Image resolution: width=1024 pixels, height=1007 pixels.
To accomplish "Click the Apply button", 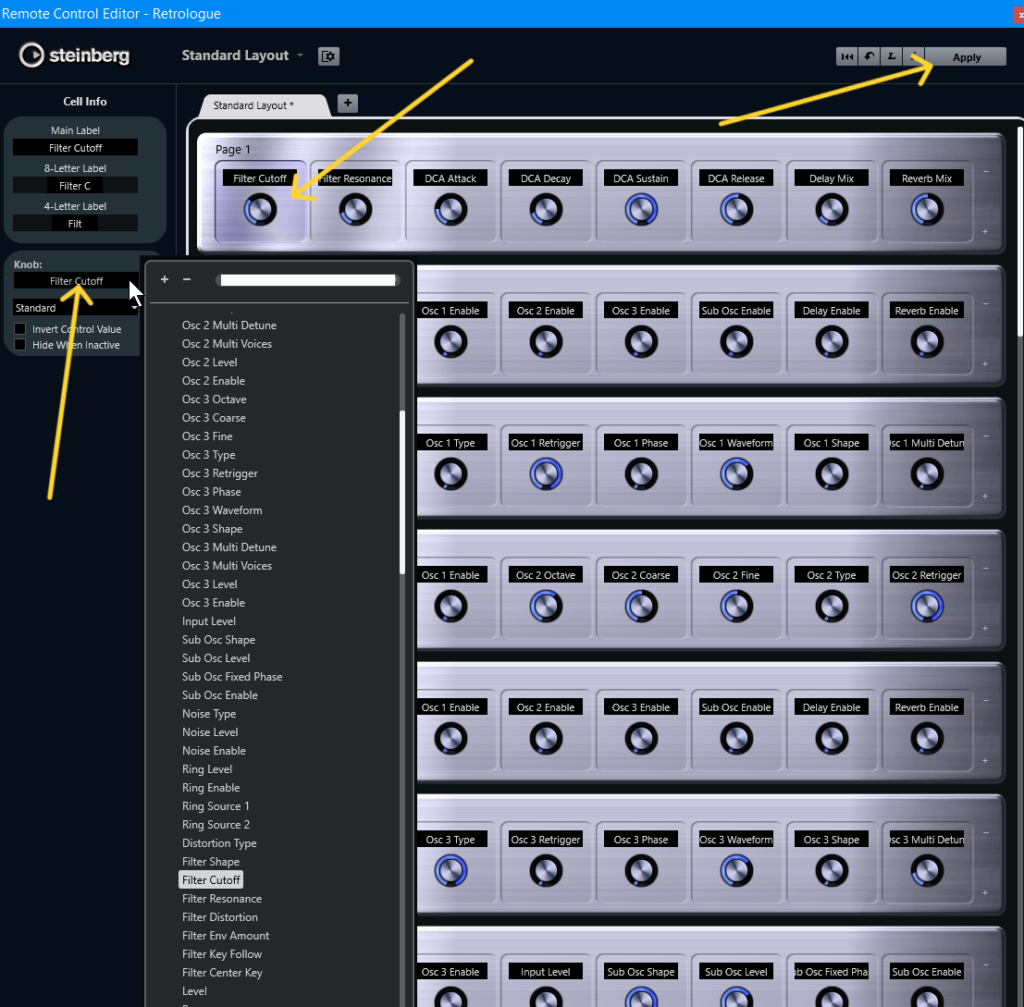I will click(x=967, y=57).
